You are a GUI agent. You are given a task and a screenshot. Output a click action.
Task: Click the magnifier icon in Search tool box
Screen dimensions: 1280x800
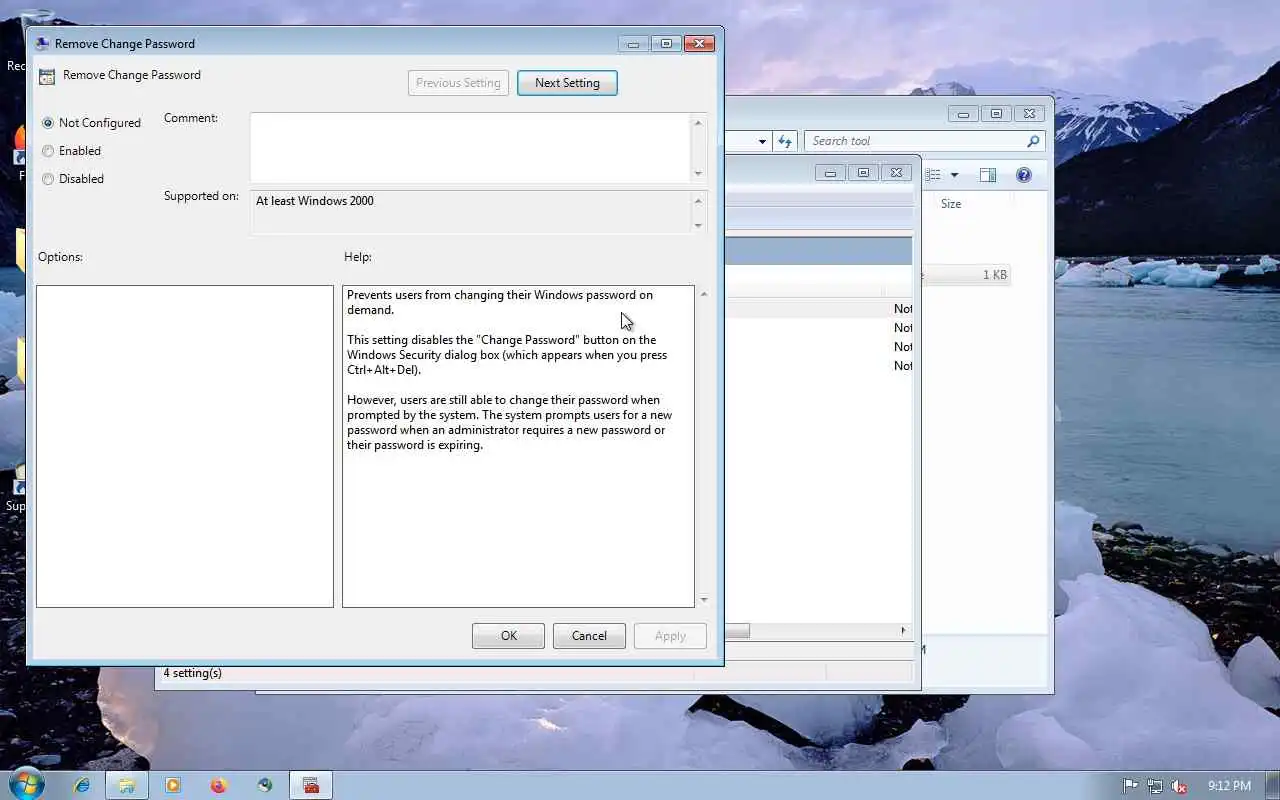click(x=1033, y=141)
